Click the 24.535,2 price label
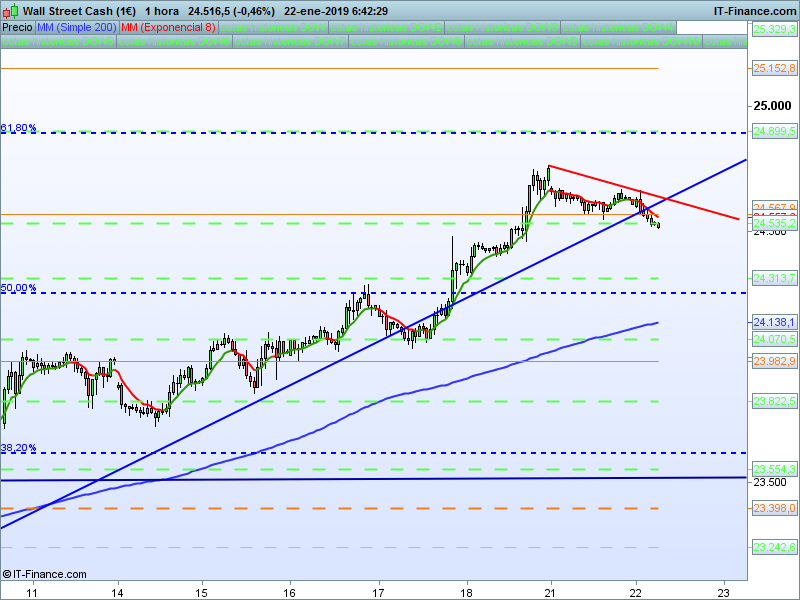Image resolution: width=800 pixels, height=600 pixels. pos(774,223)
